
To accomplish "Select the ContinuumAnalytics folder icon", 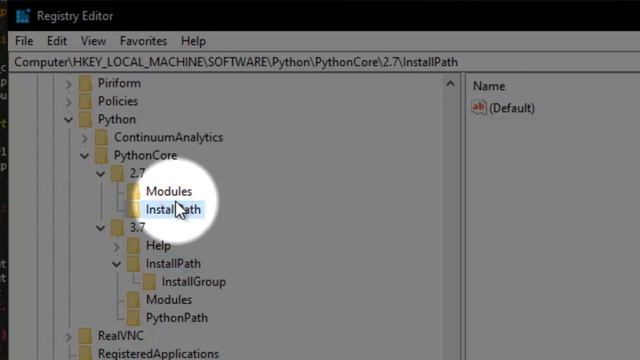I will pyautogui.click(x=102, y=137).
